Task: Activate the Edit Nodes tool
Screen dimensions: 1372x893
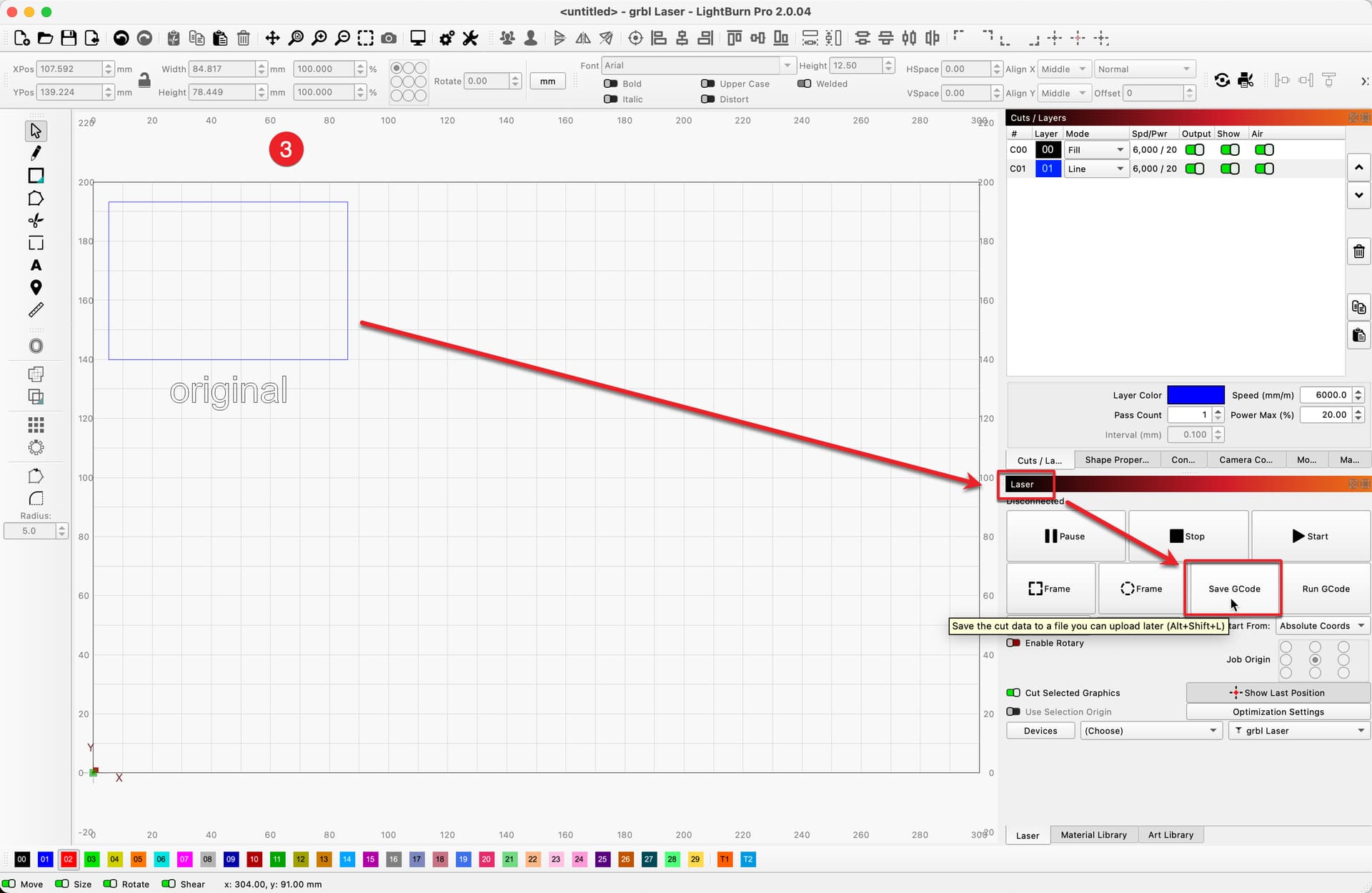Action: (x=36, y=221)
